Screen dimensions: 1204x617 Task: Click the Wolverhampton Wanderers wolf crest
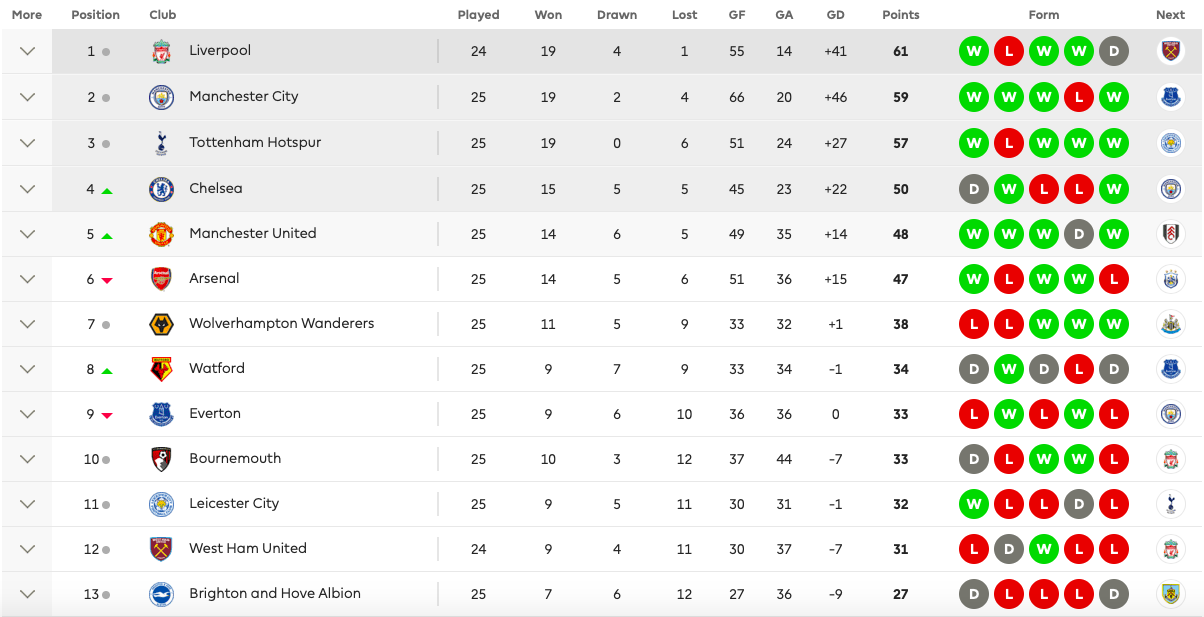161,324
